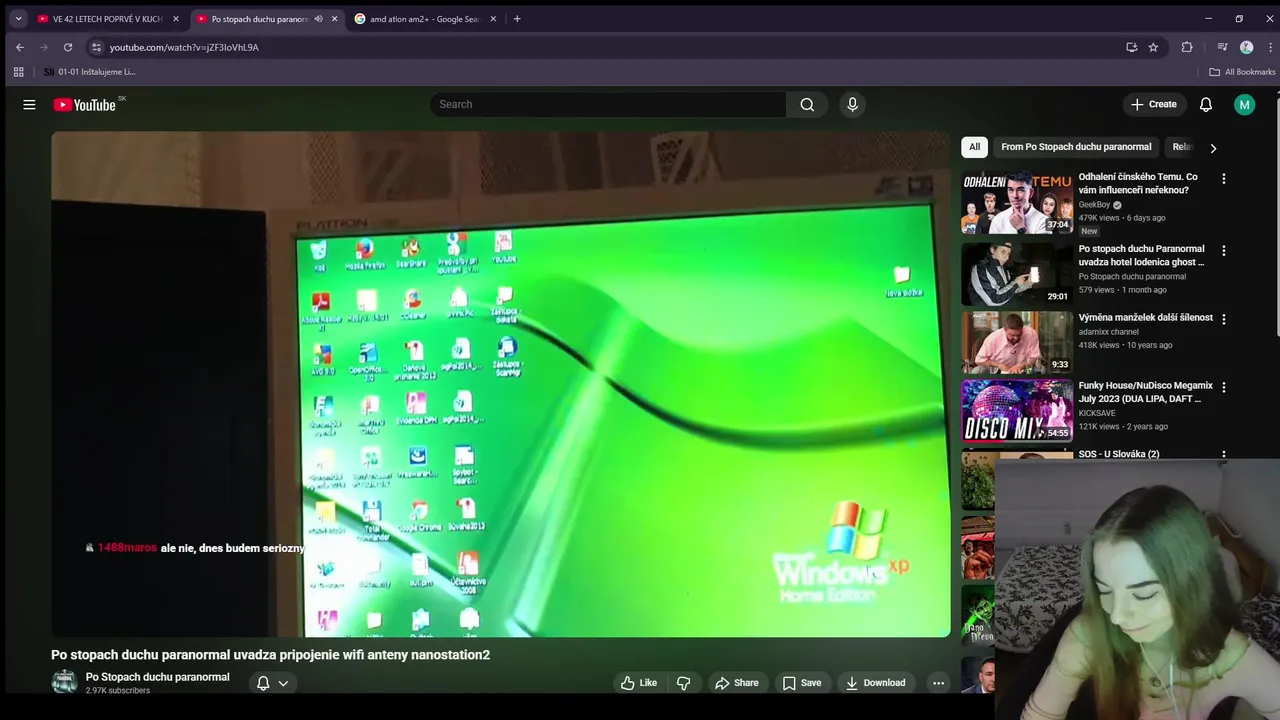Open more options for hotel lodenica ghost video
This screenshot has width=1280, height=720.
(1223, 251)
